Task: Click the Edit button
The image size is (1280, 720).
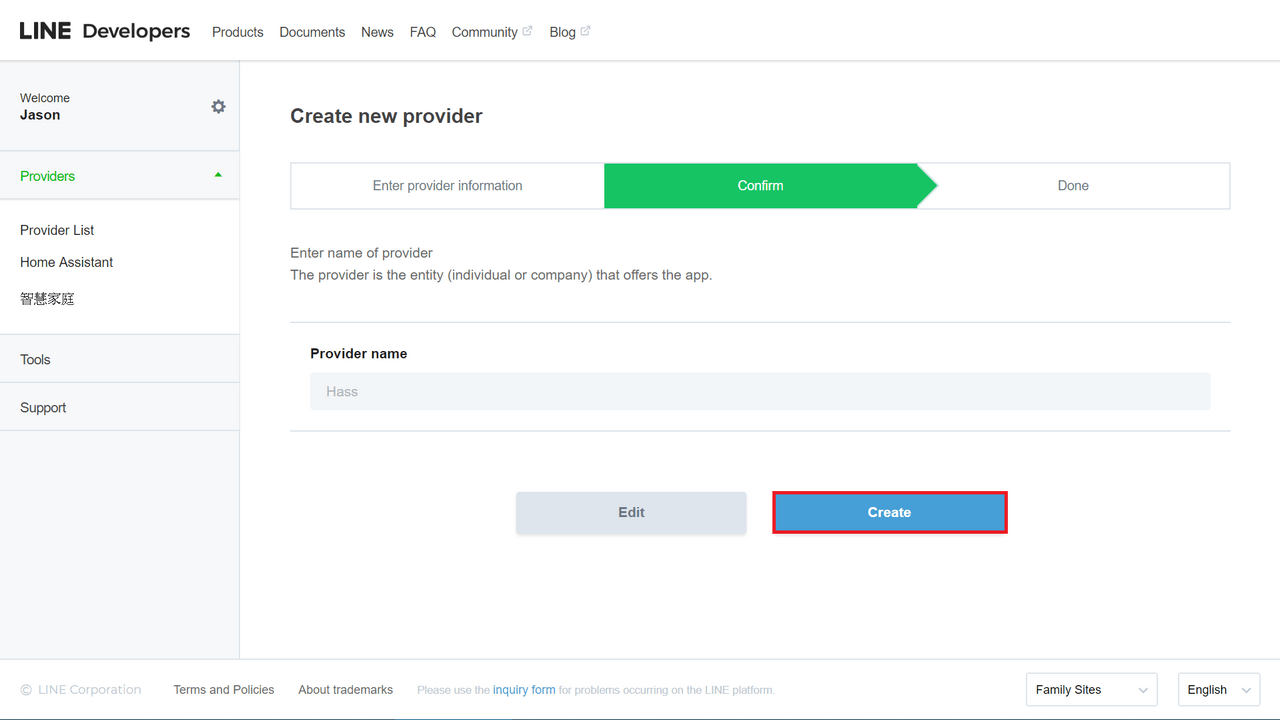Action: (x=631, y=512)
